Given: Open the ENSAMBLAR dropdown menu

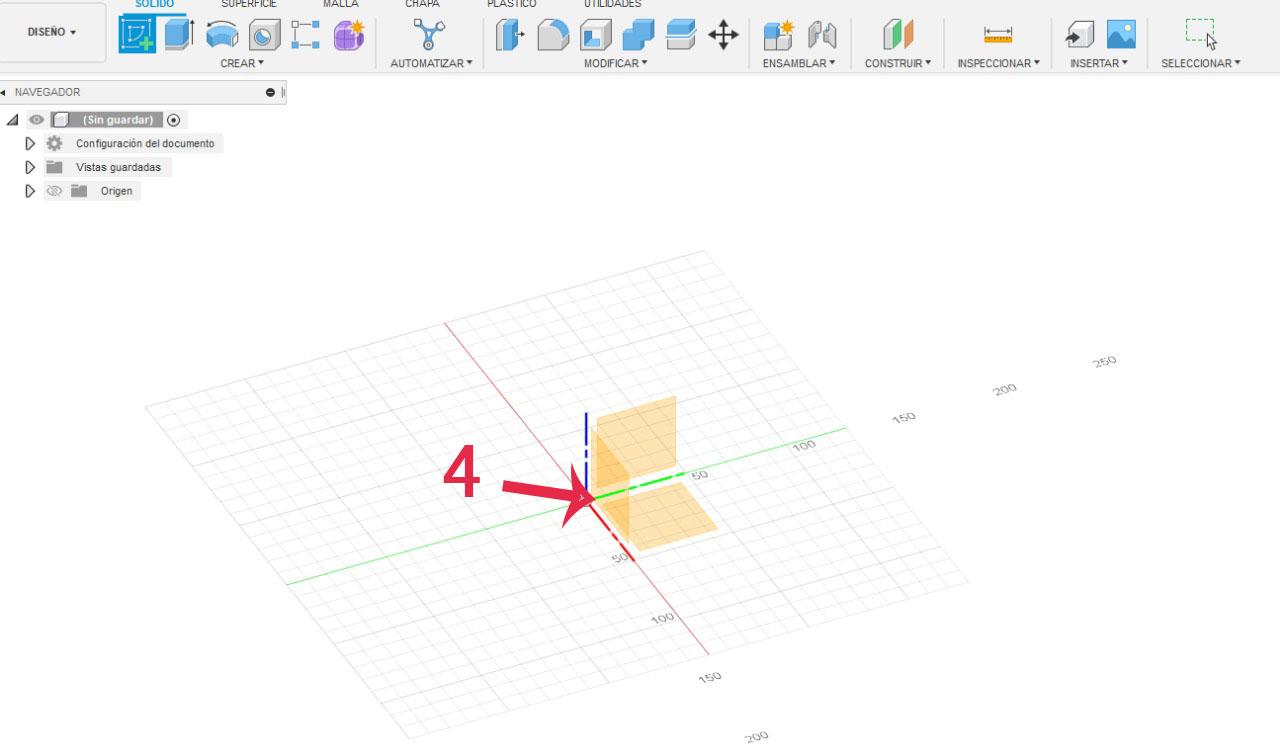Looking at the screenshot, I should [799, 63].
